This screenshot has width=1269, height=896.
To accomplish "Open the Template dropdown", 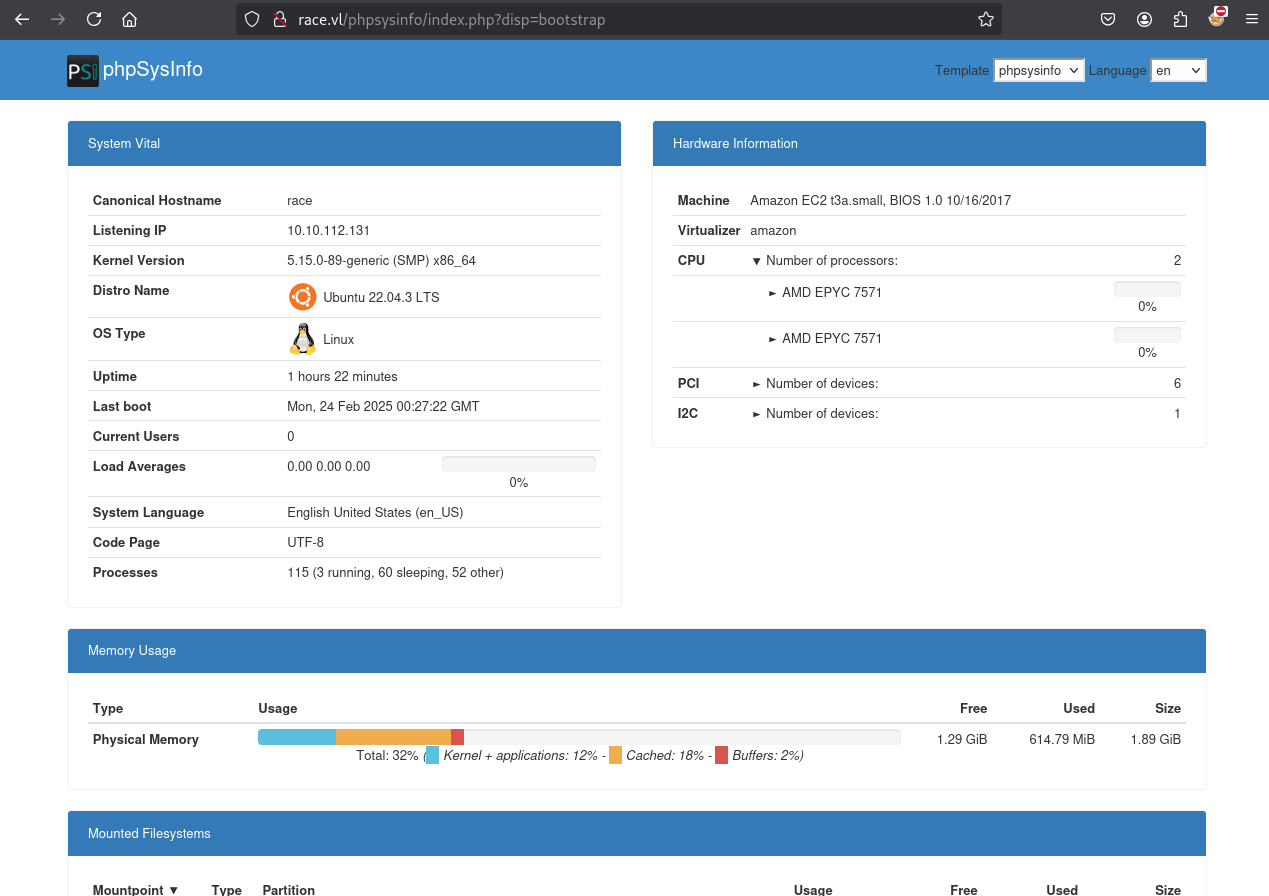I will pos(1039,70).
